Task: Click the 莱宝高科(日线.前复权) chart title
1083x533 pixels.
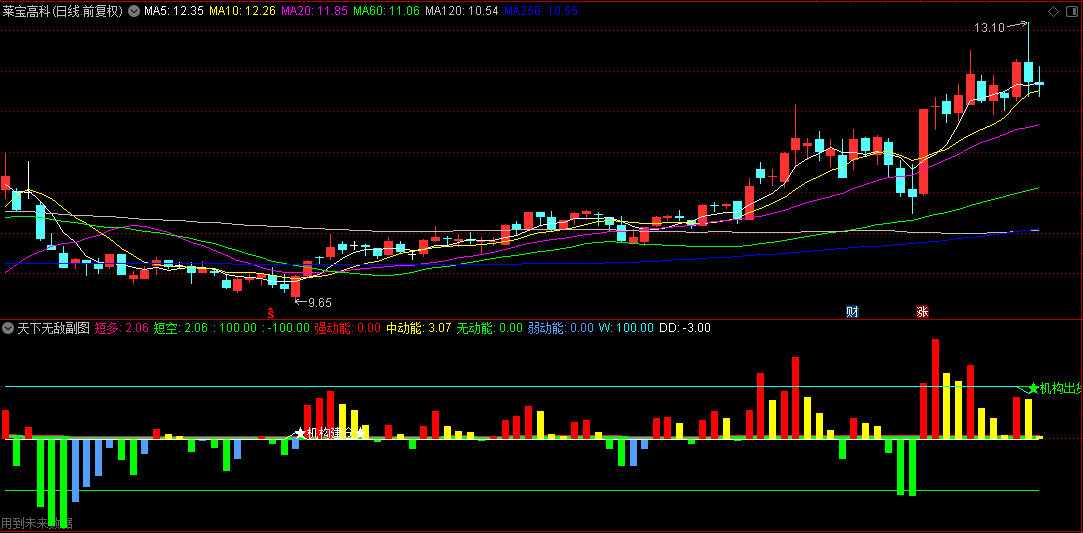Action: [63, 11]
